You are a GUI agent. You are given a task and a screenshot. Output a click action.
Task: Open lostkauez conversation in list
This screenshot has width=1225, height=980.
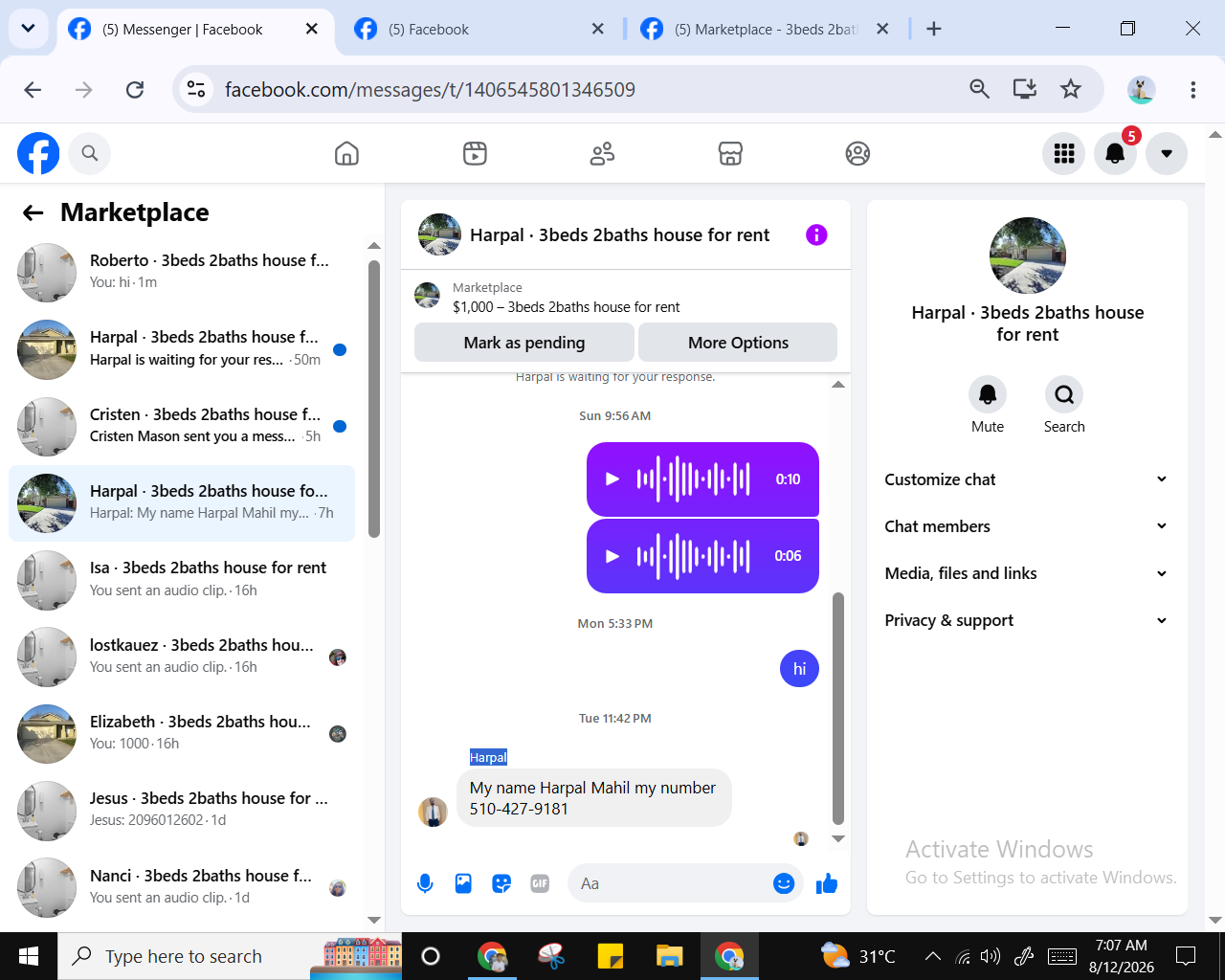pyautogui.click(x=182, y=657)
